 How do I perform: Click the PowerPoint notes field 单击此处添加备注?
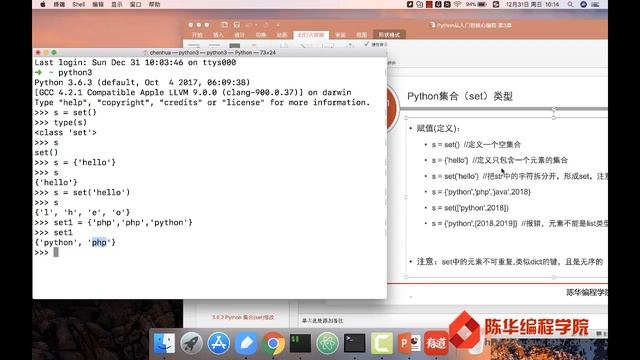tap(322, 321)
